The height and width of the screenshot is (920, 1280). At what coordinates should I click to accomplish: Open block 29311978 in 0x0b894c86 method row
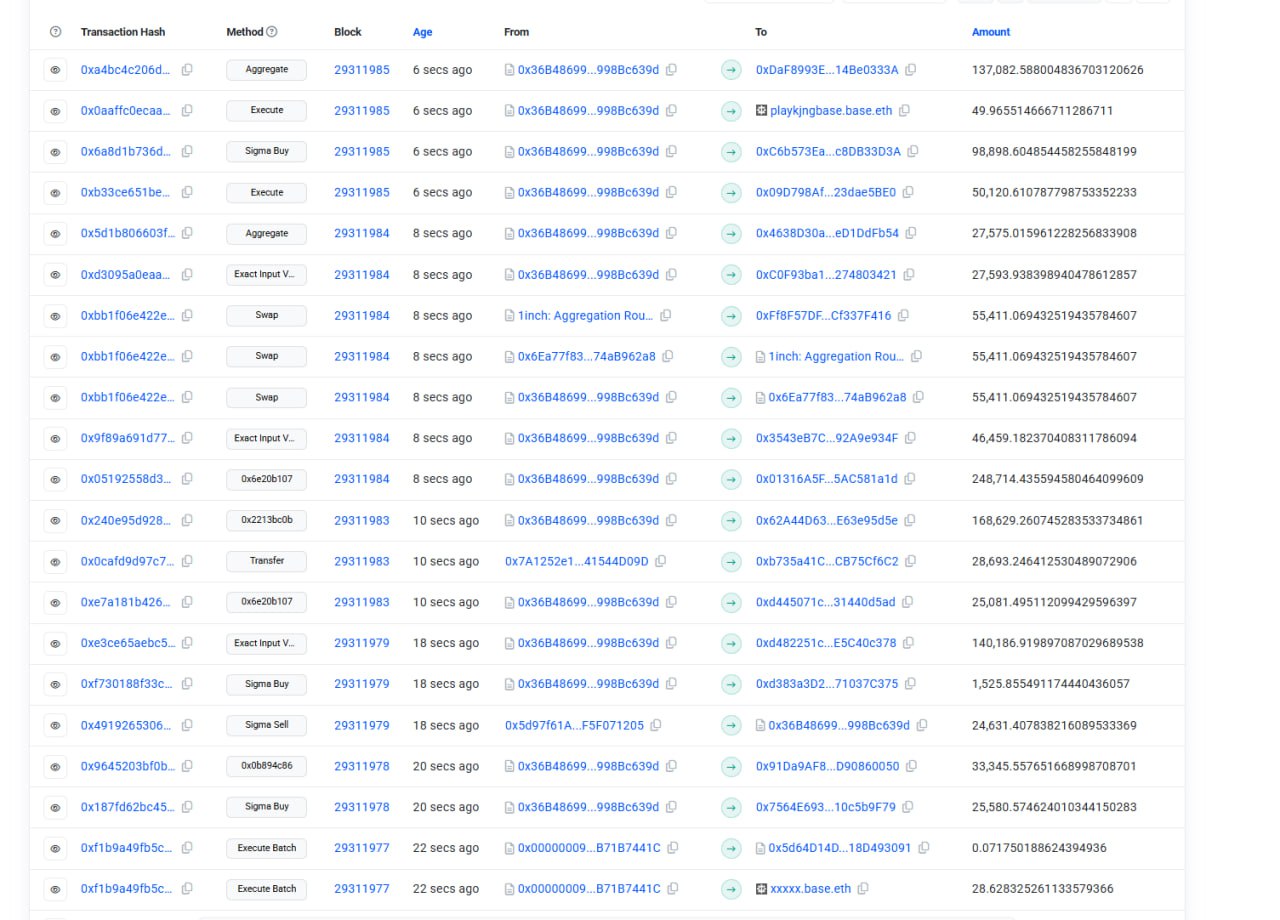362,767
